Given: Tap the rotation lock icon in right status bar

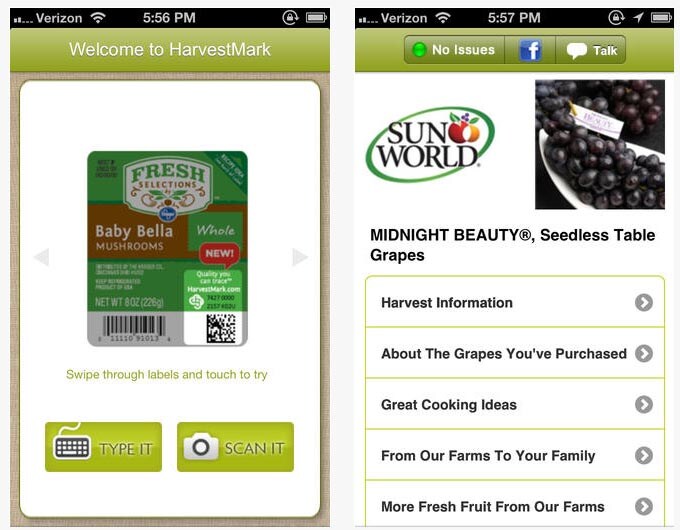Looking at the screenshot, I should click(616, 17).
